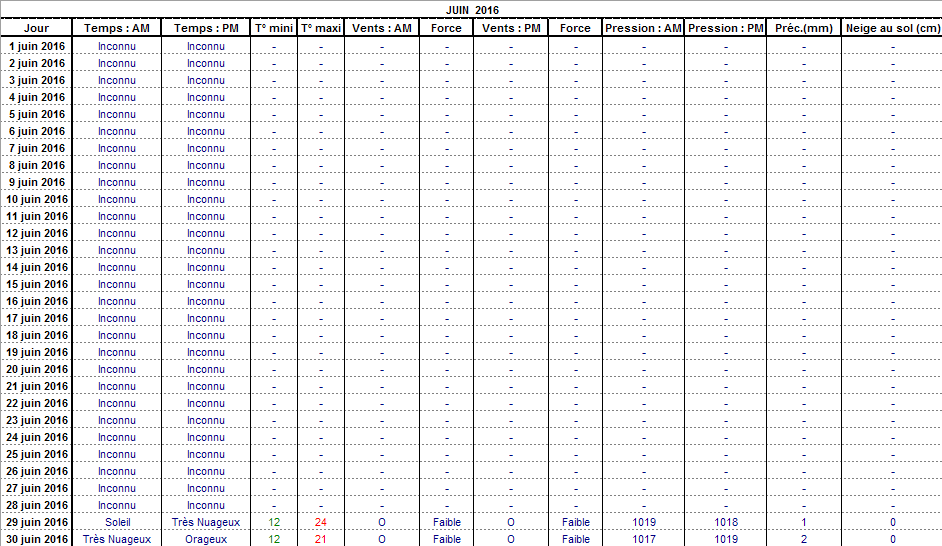Select the Temps : PM header cell
942x546 pixels.
point(206,28)
